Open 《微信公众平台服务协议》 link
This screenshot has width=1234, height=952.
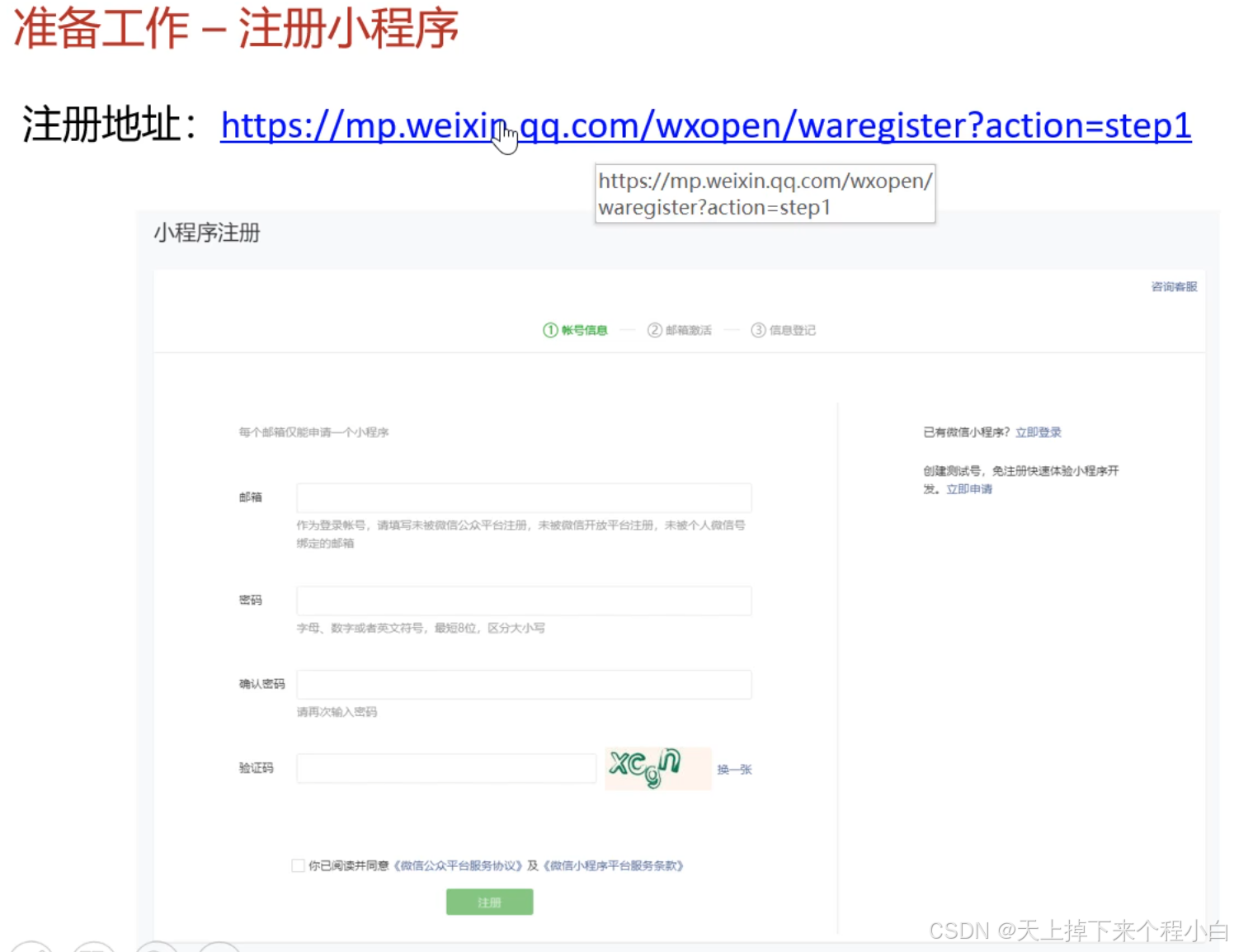point(457,865)
